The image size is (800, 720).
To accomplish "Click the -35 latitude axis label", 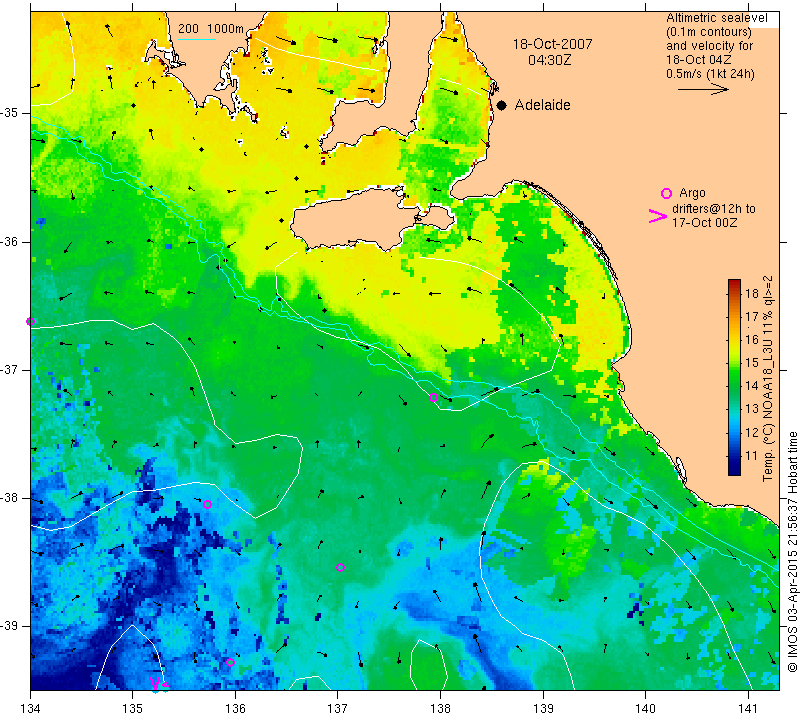I will pos(14,113).
